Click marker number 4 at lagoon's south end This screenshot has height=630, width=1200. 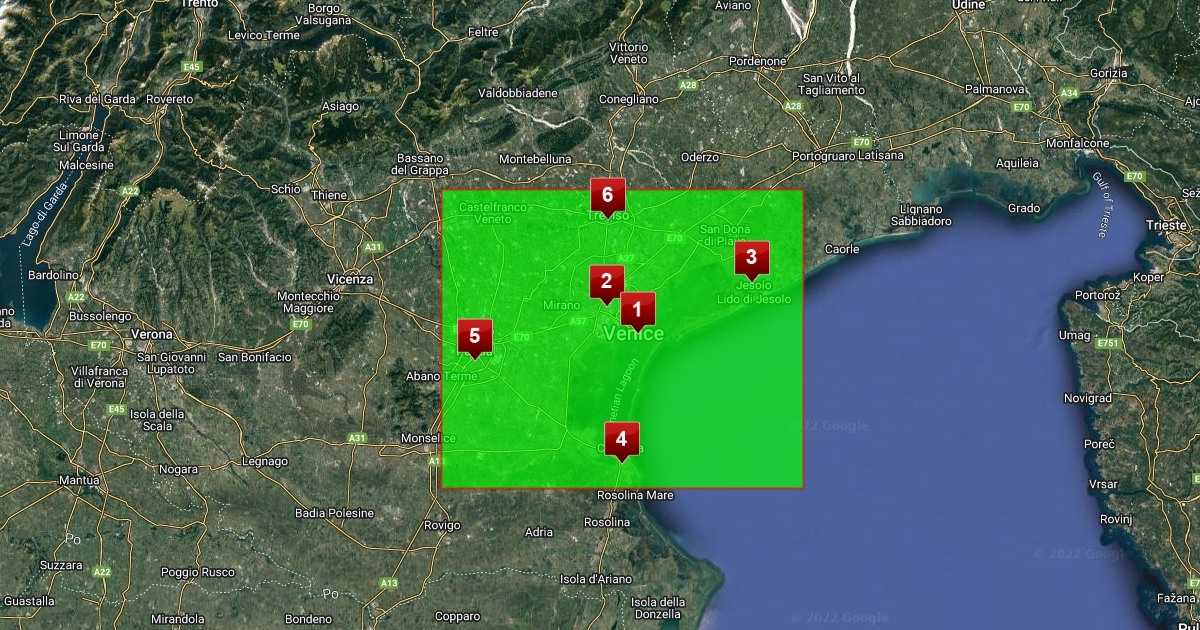622,439
